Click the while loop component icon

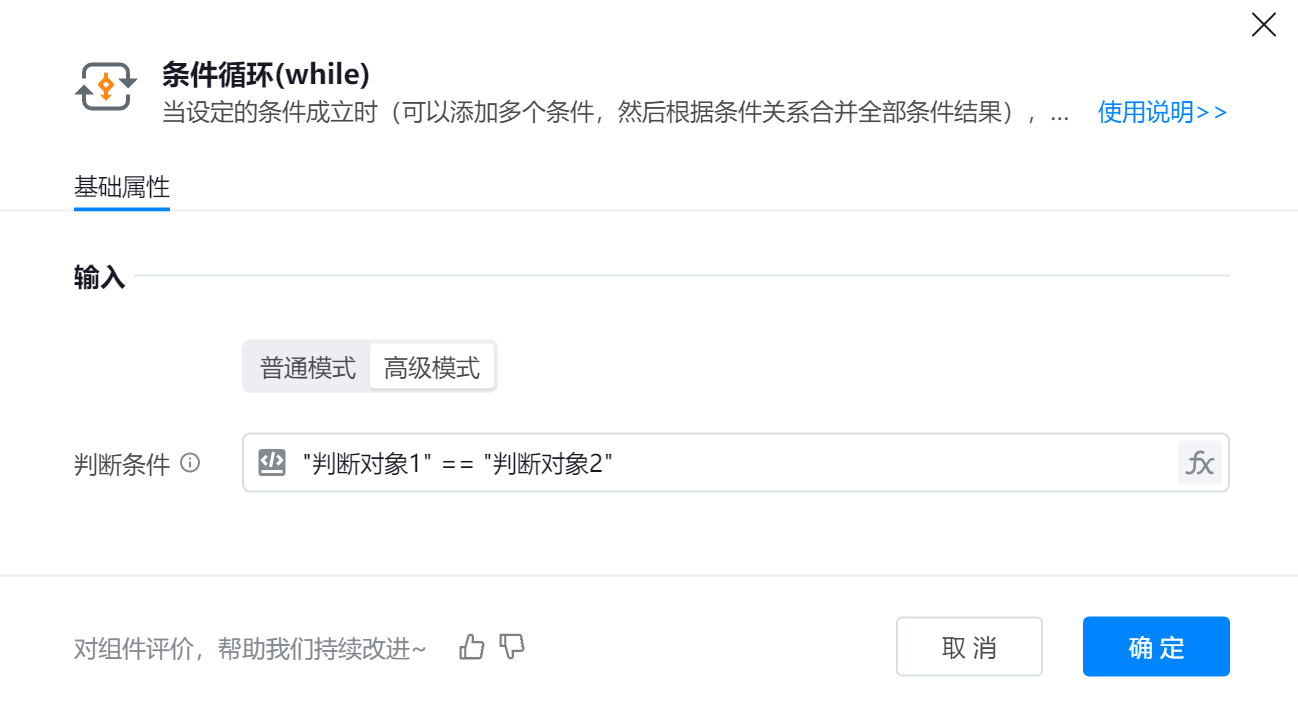(x=106, y=87)
